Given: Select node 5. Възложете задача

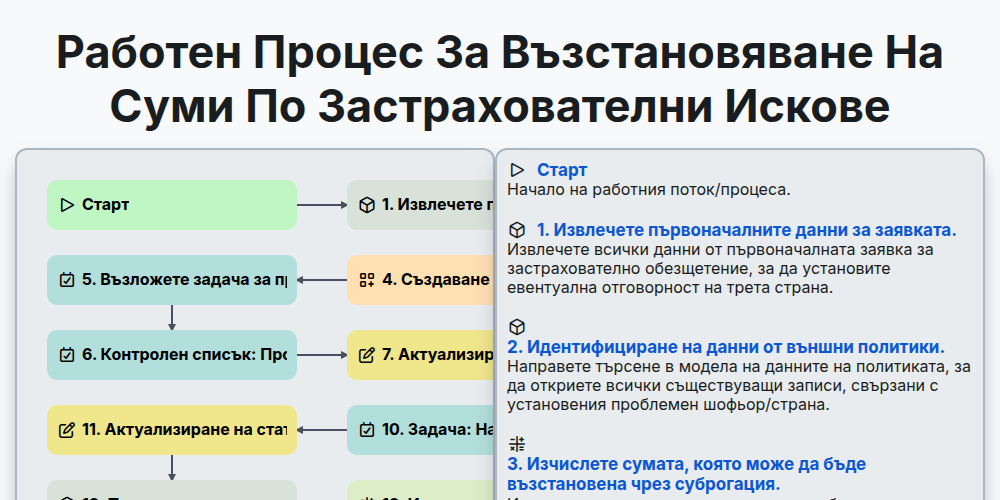Looking at the screenshot, I should (172, 280).
